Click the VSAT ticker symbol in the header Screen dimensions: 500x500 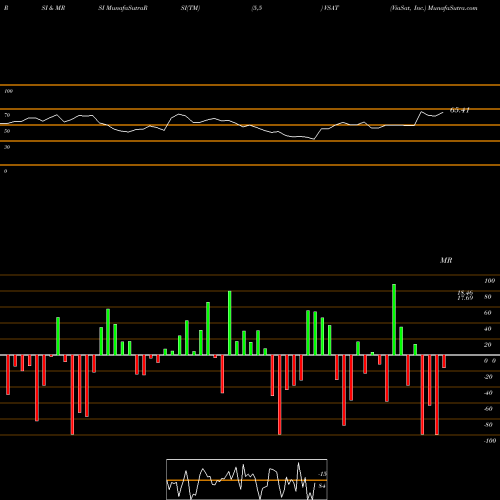tap(330, 8)
